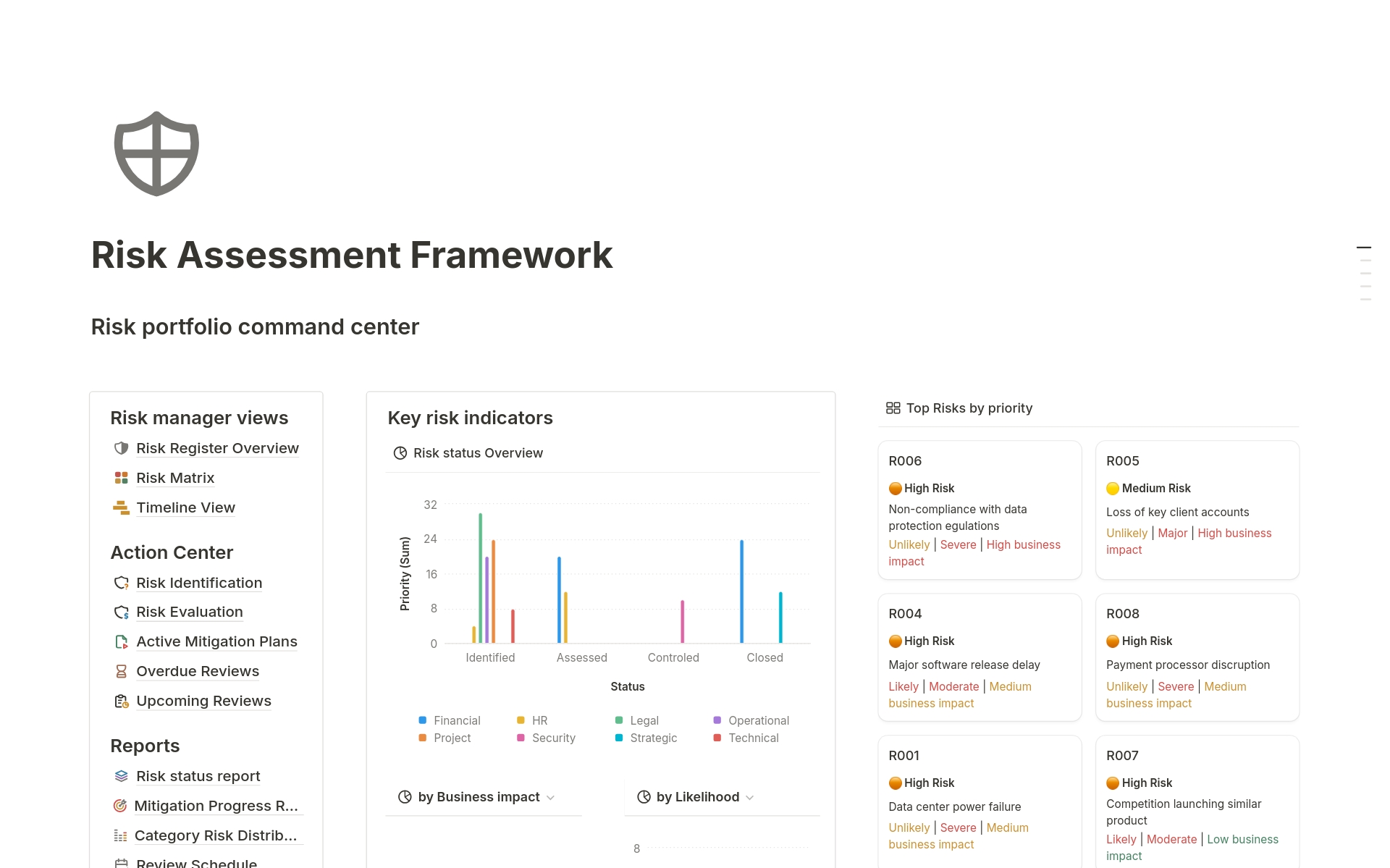Click the Financial legend color swatch
1390x868 pixels.
(423, 720)
